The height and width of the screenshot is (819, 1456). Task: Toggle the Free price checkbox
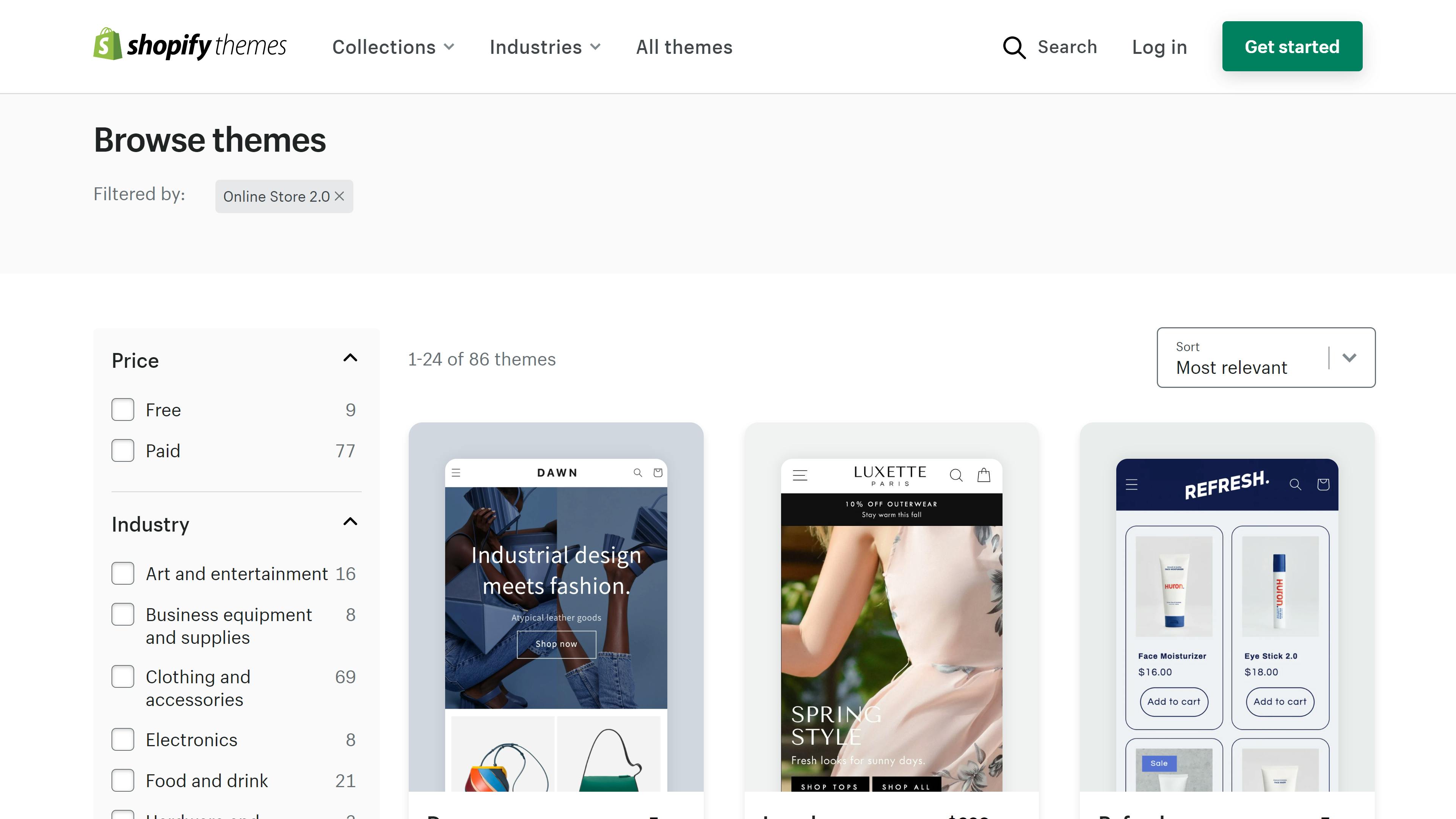122,409
